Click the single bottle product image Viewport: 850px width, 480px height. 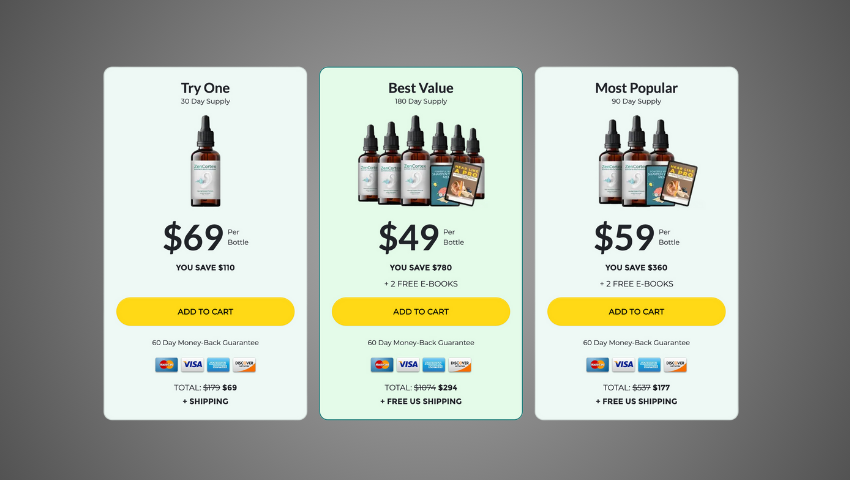click(x=205, y=161)
